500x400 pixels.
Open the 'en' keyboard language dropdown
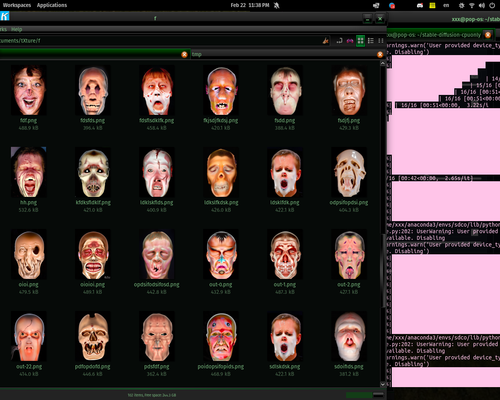pos(446,5)
